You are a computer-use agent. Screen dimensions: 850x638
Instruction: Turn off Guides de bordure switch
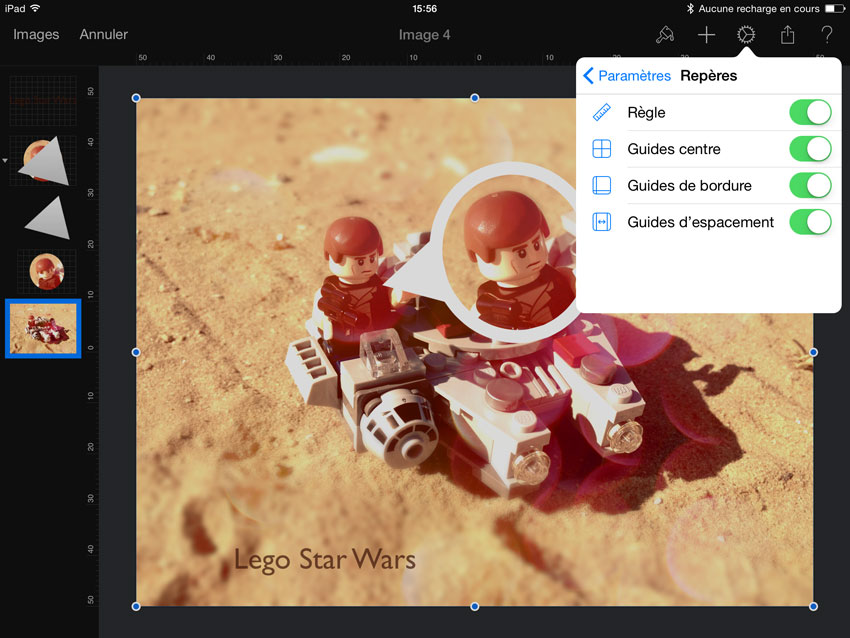[810, 185]
